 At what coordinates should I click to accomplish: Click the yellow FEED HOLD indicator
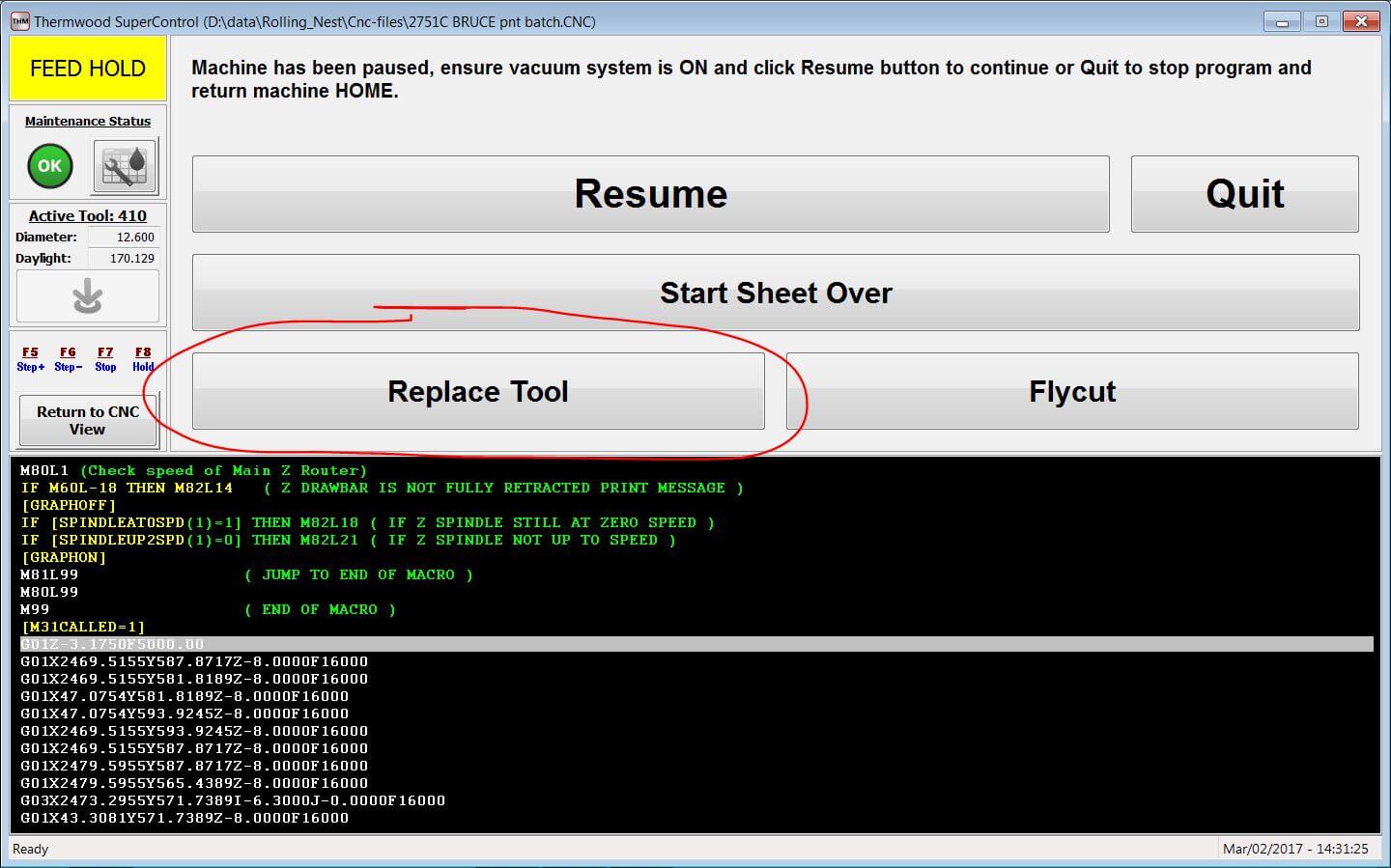tap(88, 69)
